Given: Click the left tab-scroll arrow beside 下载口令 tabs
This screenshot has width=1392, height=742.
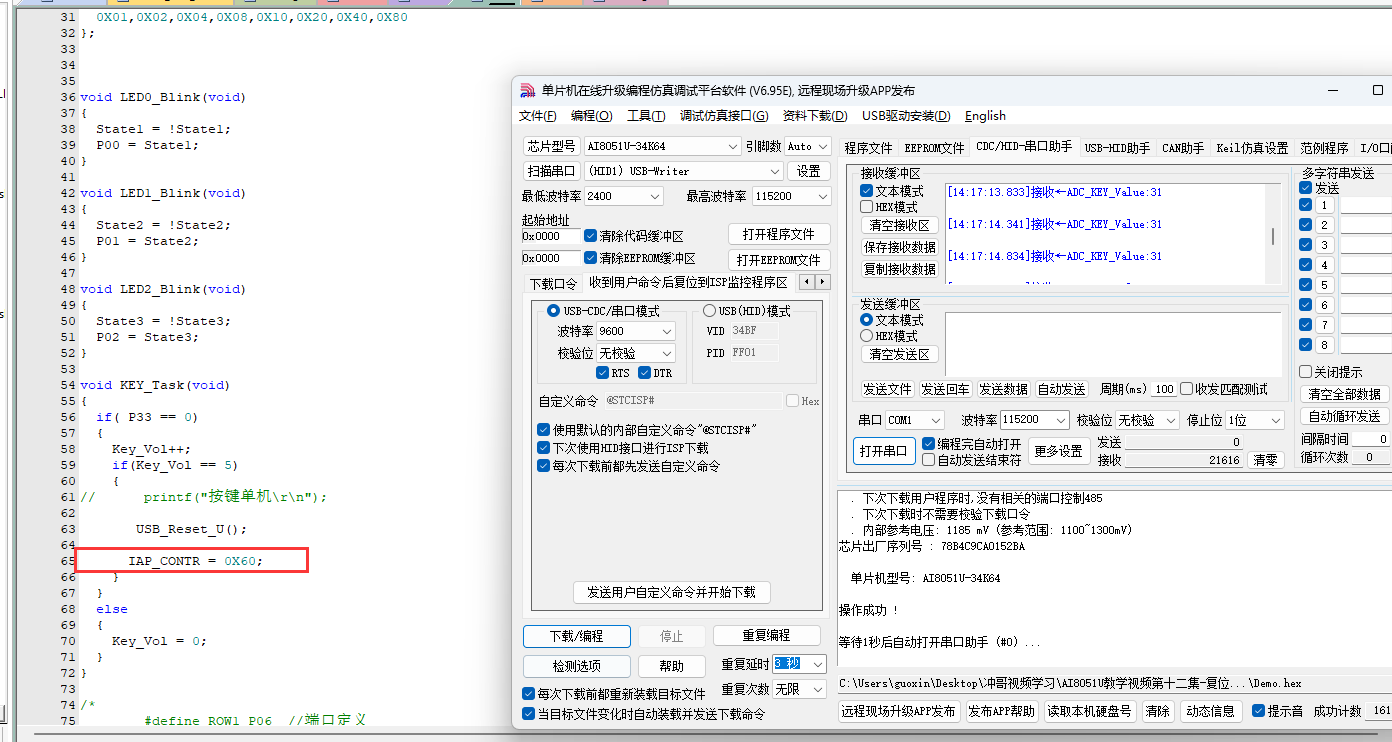Looking at the screenshot, I should 807,282.
